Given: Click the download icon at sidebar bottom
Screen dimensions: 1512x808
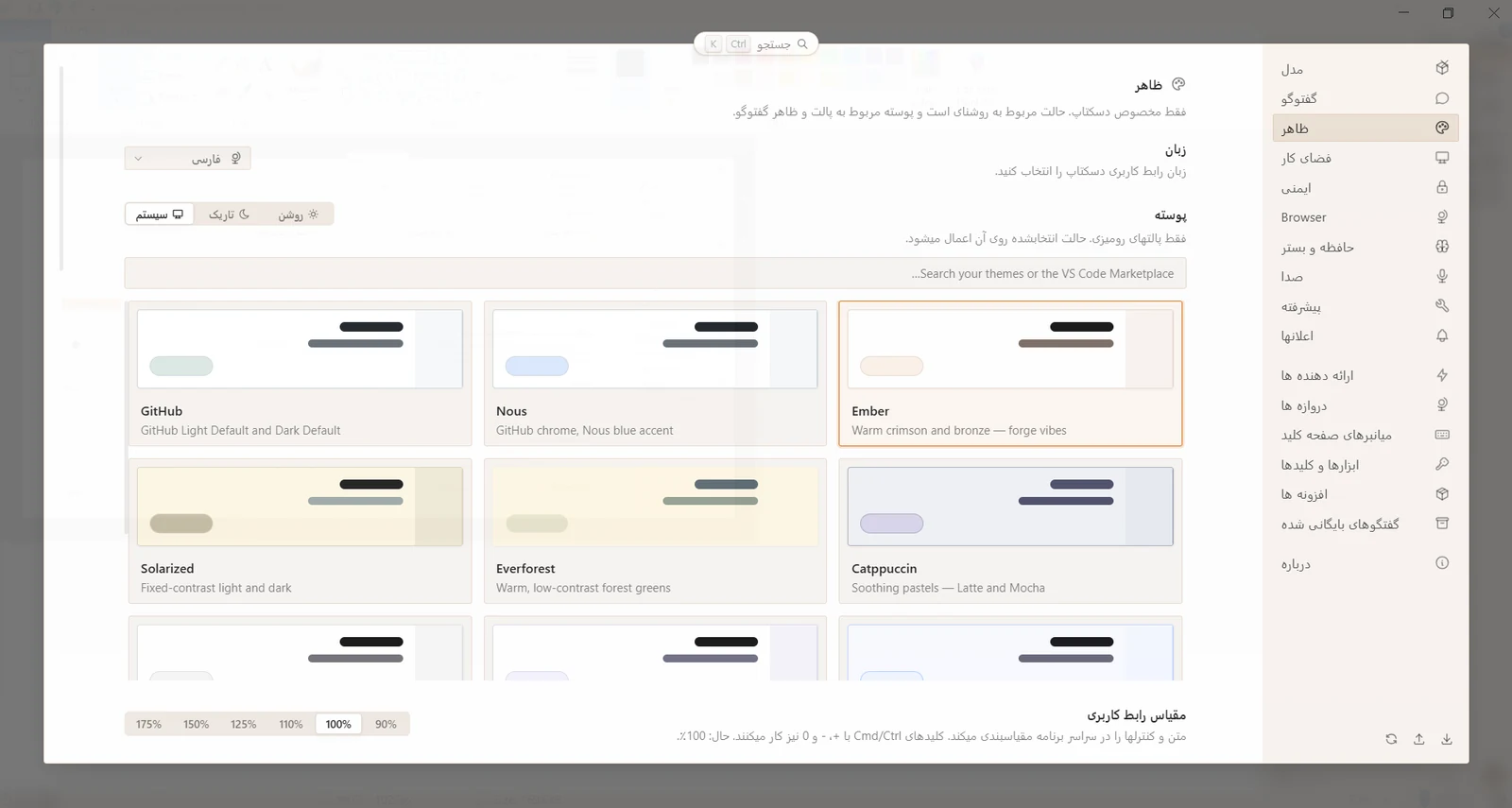Looking at the screenshot, I should (x=1447, y=739).
